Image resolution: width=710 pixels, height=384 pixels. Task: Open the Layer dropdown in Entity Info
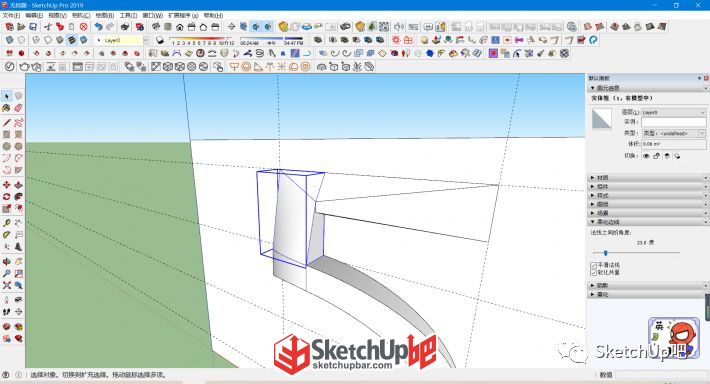[x=674, y=112]
